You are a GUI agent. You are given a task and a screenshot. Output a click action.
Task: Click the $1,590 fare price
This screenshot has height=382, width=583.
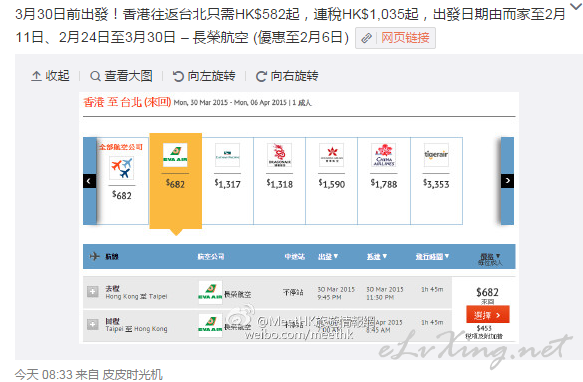[x=332, y=184]
